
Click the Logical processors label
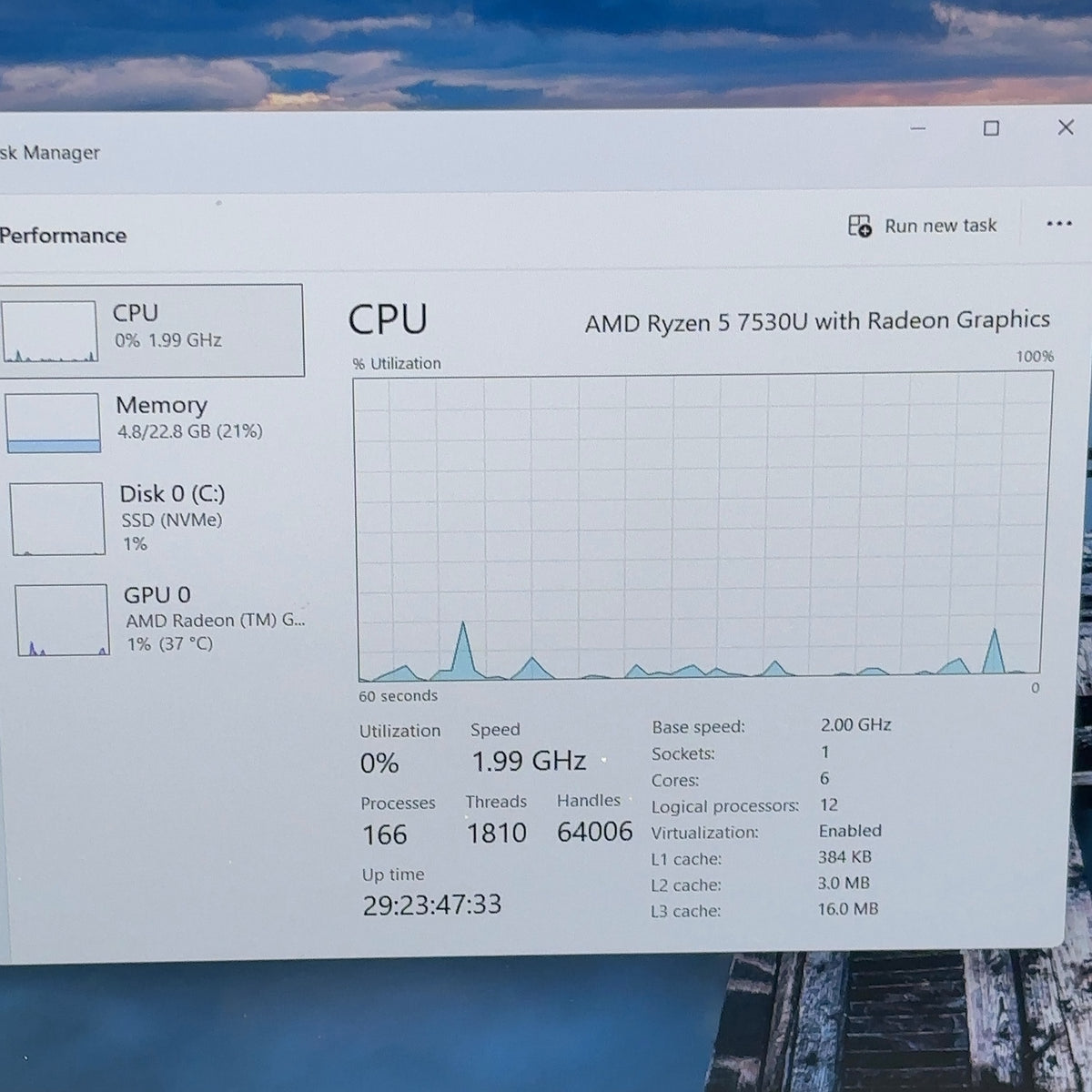725,806
